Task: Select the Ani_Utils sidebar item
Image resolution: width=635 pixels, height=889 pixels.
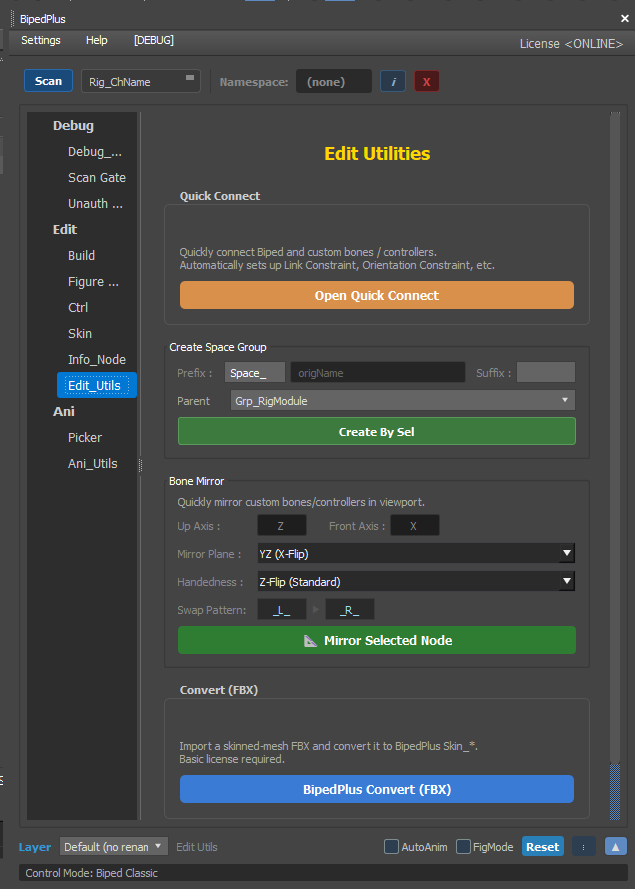Action: coord(93,464)
